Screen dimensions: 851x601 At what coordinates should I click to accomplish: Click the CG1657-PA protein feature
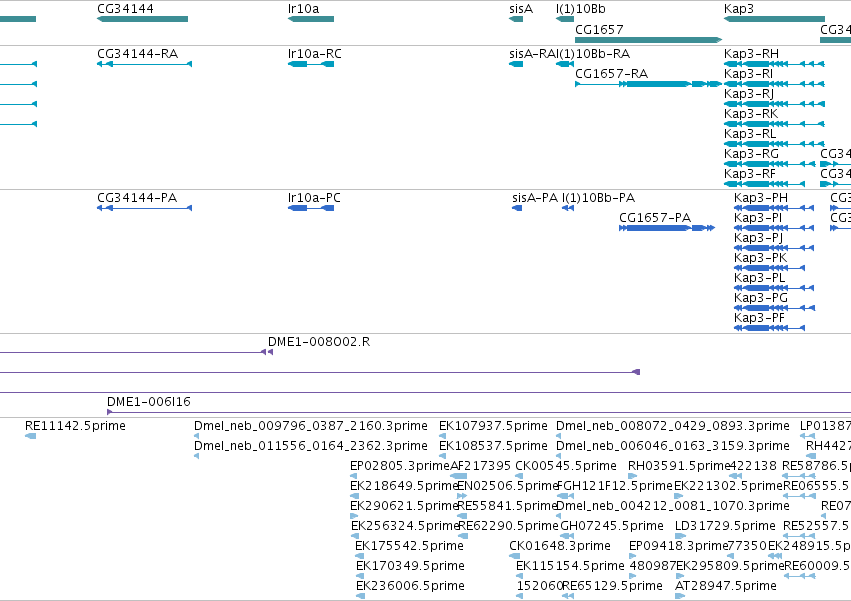pyautogui.click(x=667, y=228)
